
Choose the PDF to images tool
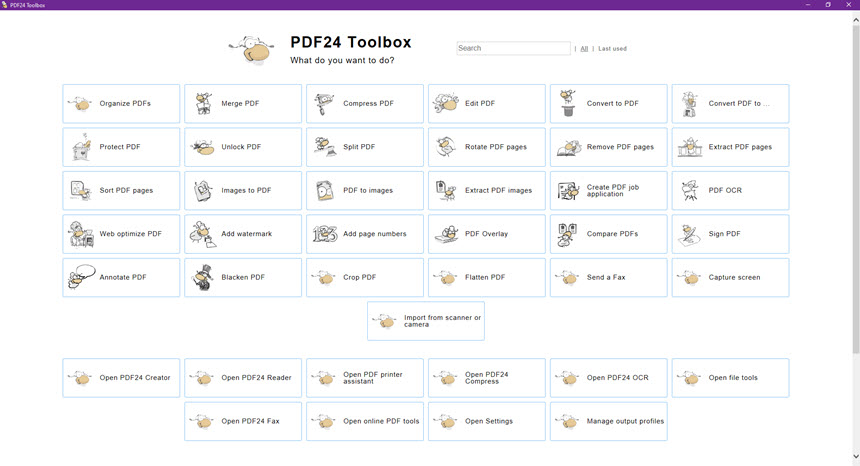365,190
